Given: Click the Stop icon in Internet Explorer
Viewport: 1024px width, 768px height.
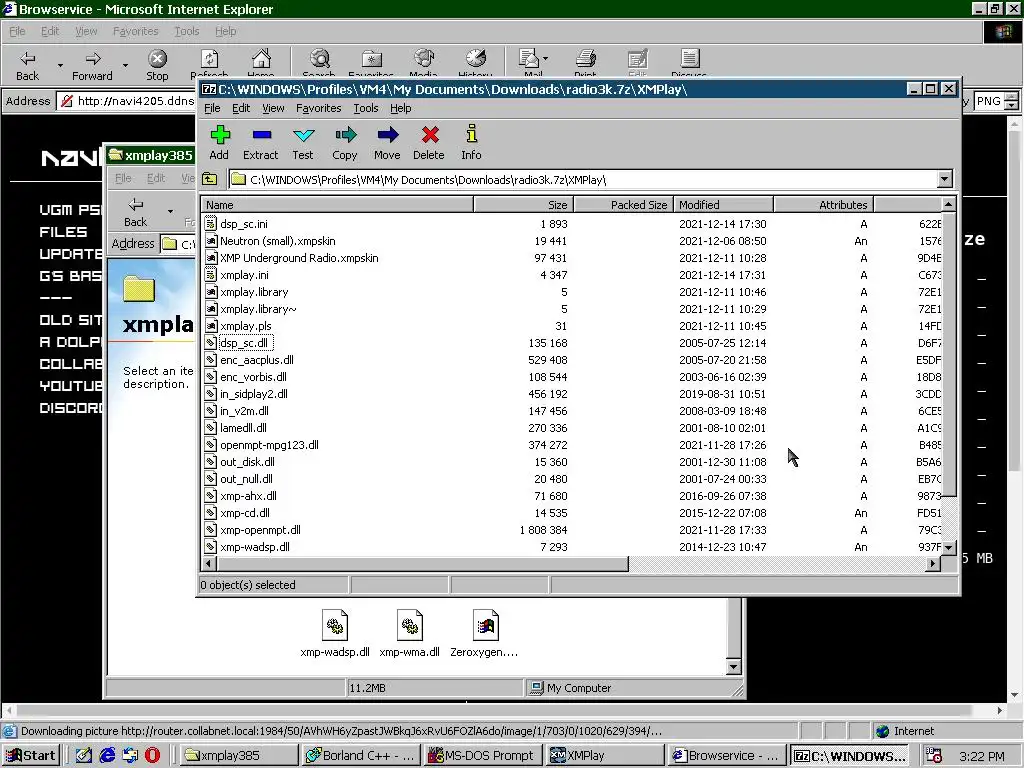Looking at the screenshot, I should [x=157, y=59].
